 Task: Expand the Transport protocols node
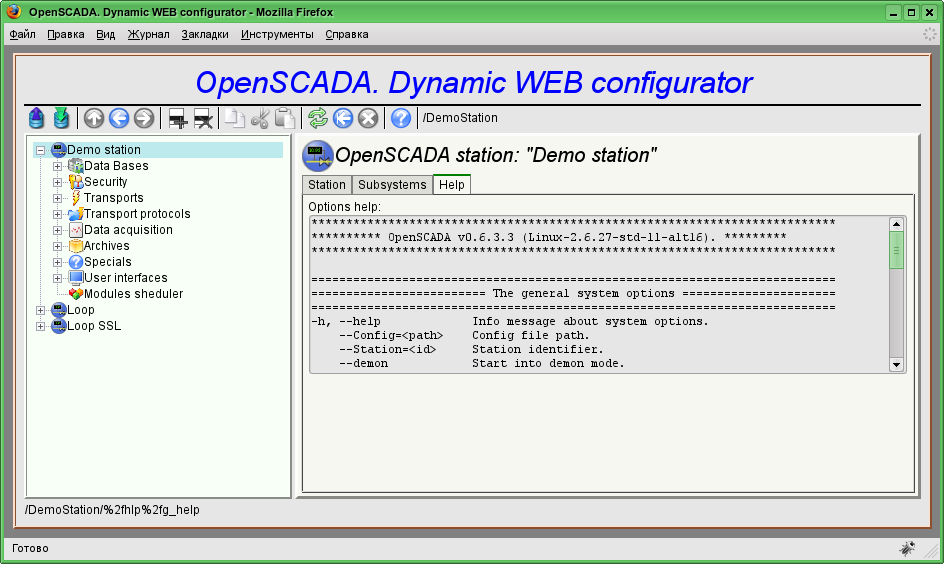click(x=57, y=214)
